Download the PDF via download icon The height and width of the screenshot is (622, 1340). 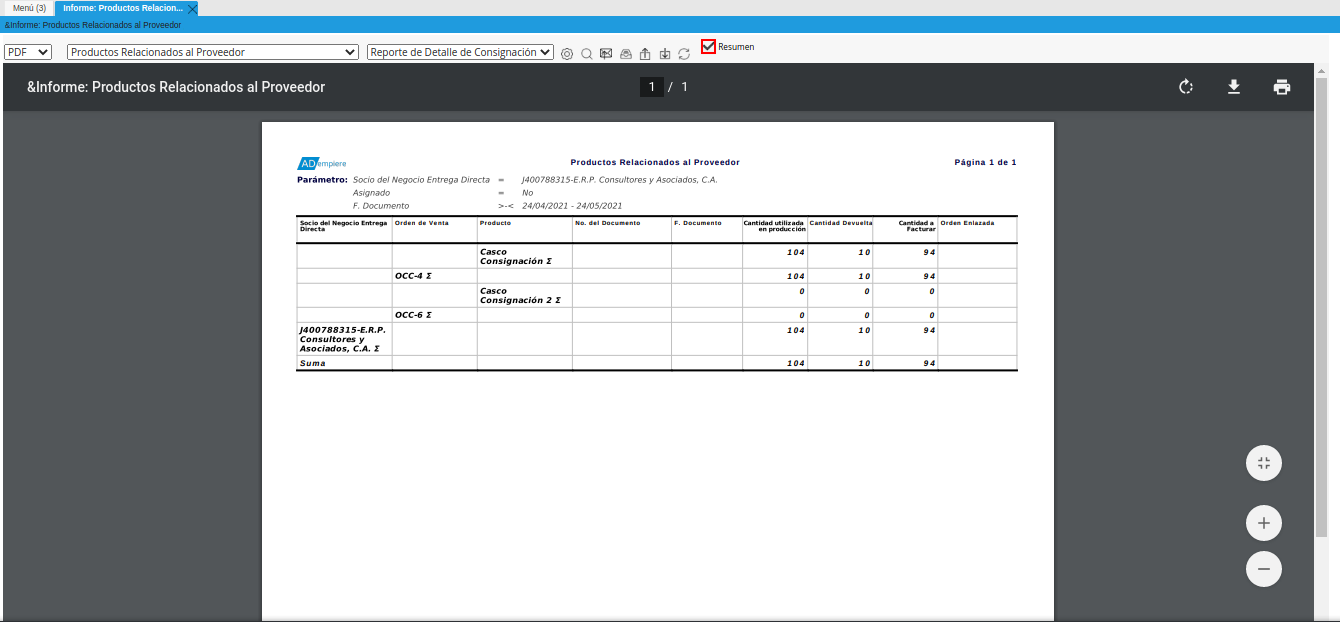(1233, 87)
